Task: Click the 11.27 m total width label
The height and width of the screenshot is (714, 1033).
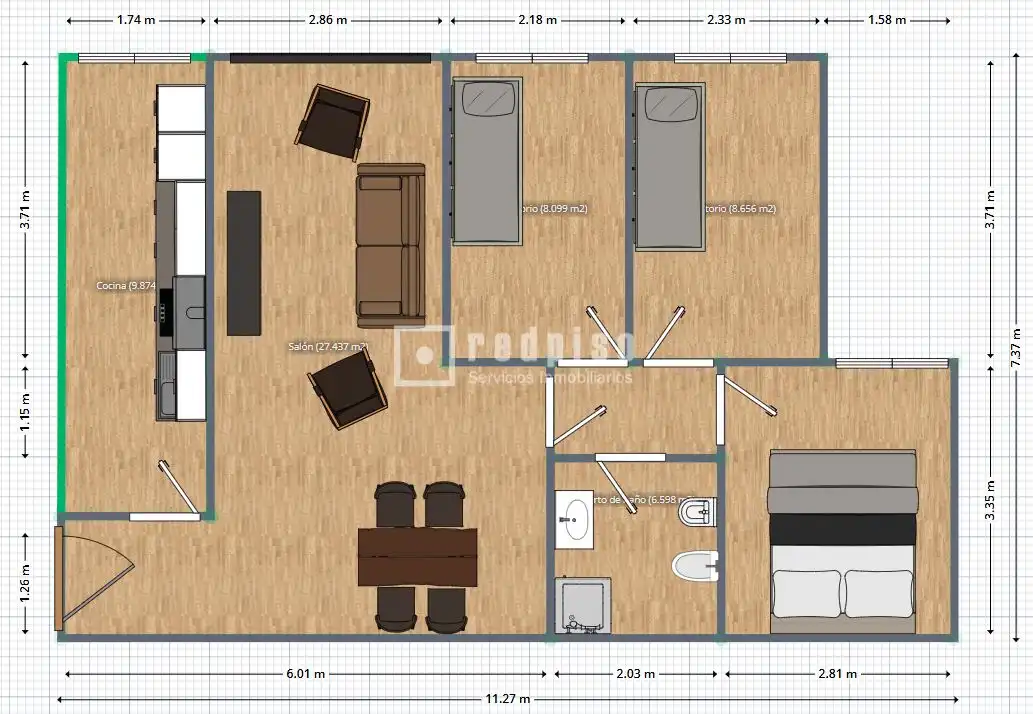Action: 508,699
